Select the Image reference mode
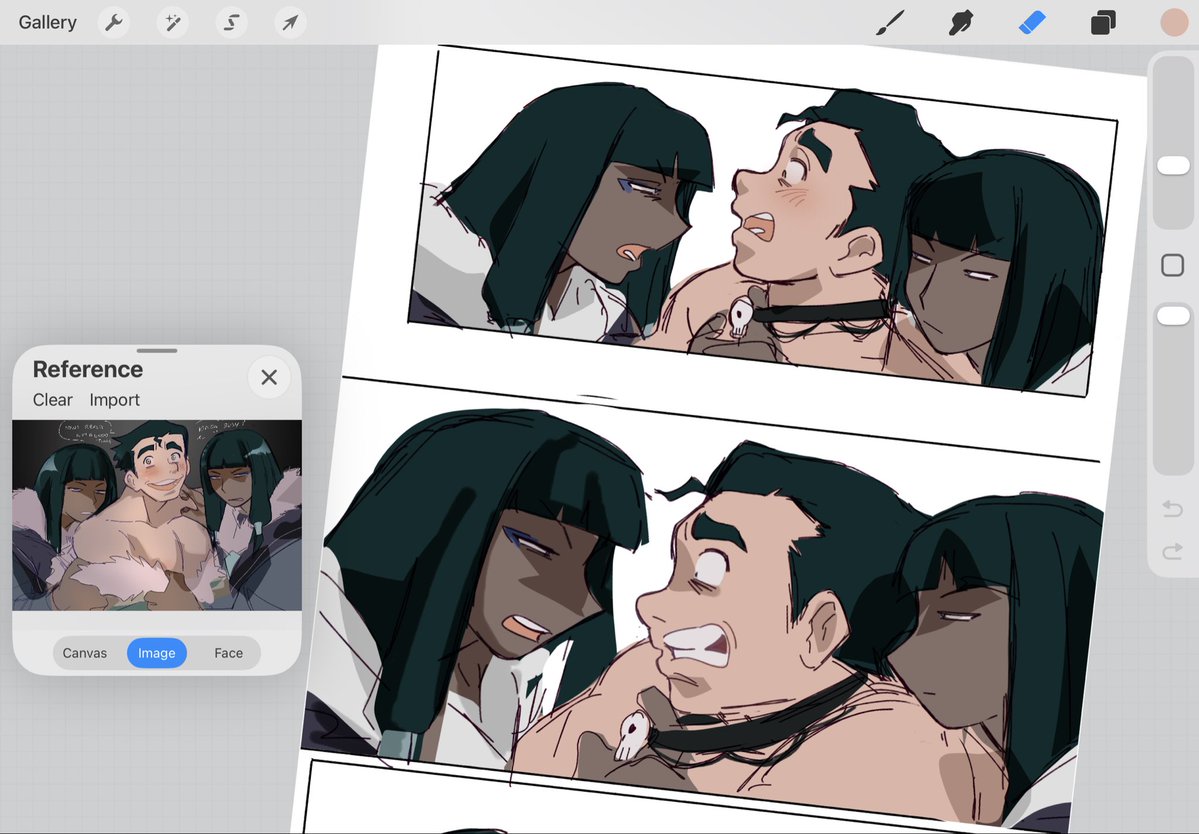The width and height of the screenshot is (1199, 834). tap(157, 653)
